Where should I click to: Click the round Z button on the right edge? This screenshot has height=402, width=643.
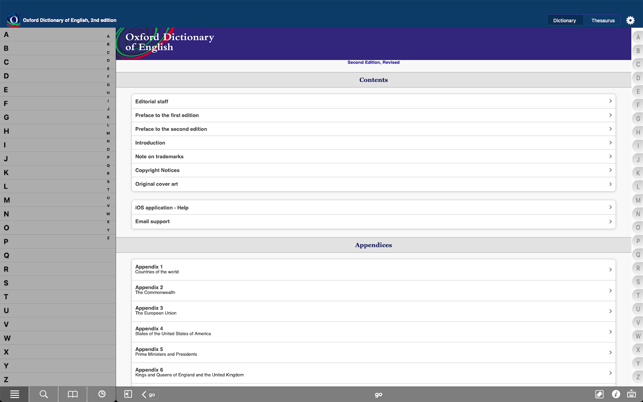click(x=638, y=377)
